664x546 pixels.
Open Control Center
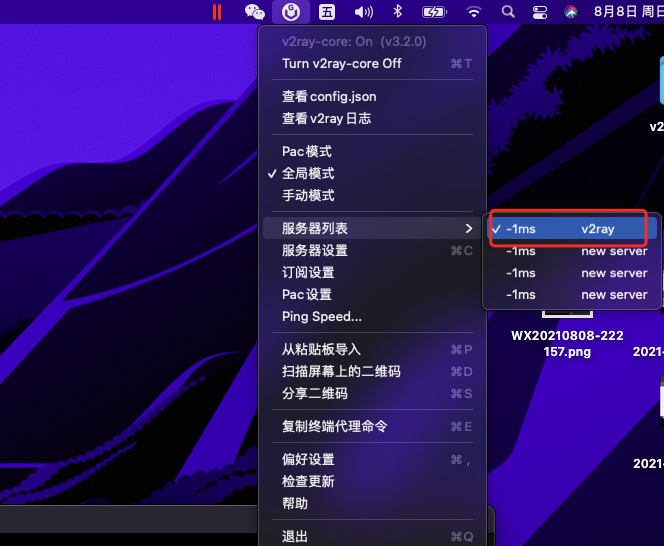pos(540,12)
